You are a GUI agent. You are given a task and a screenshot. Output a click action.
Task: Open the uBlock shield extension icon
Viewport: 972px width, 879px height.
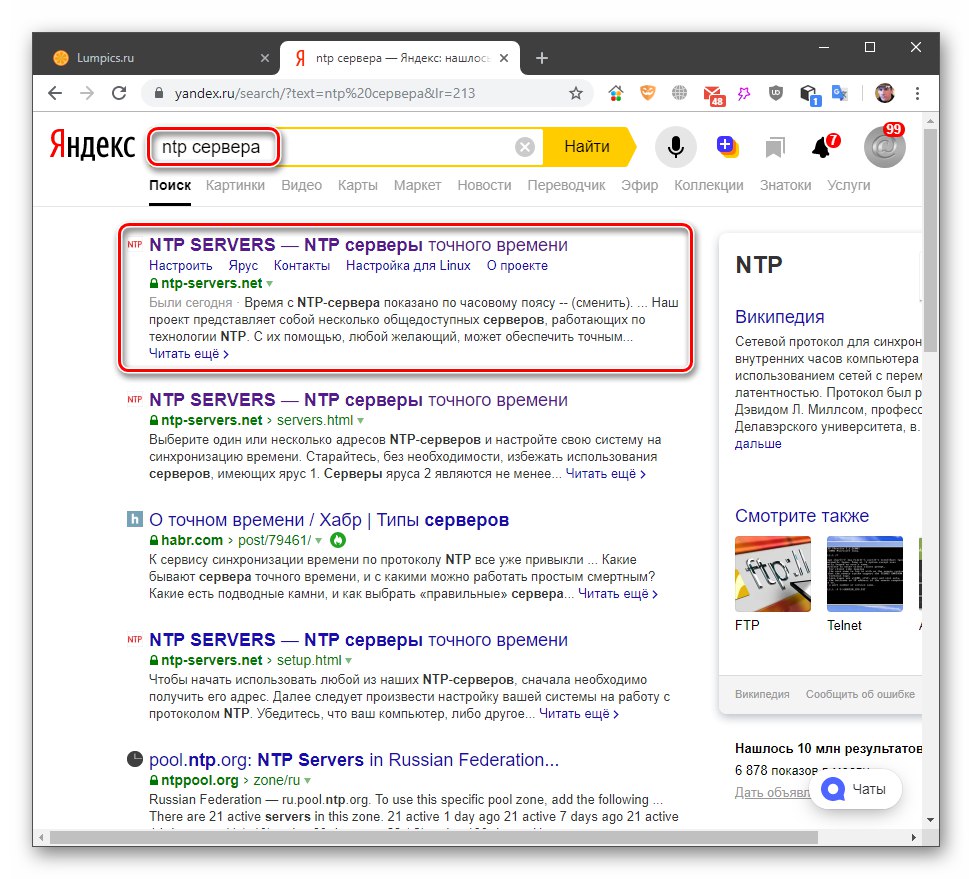click(x=775, y=93)
